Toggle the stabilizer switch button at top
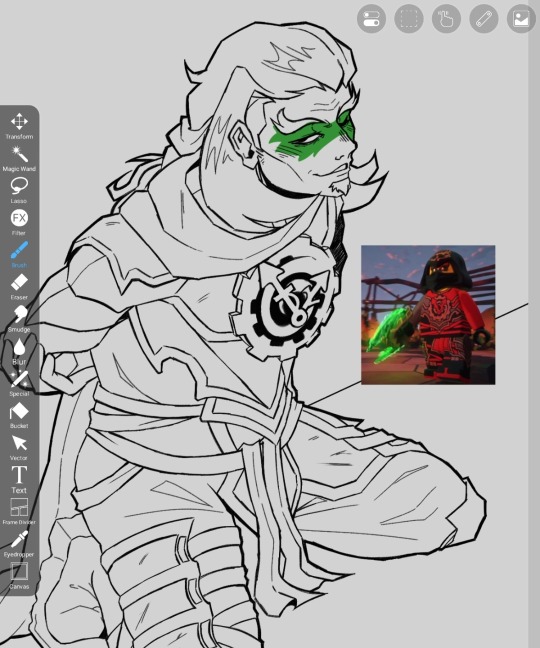The height and width of the screenshot is (648, 540). pos(371,19)
